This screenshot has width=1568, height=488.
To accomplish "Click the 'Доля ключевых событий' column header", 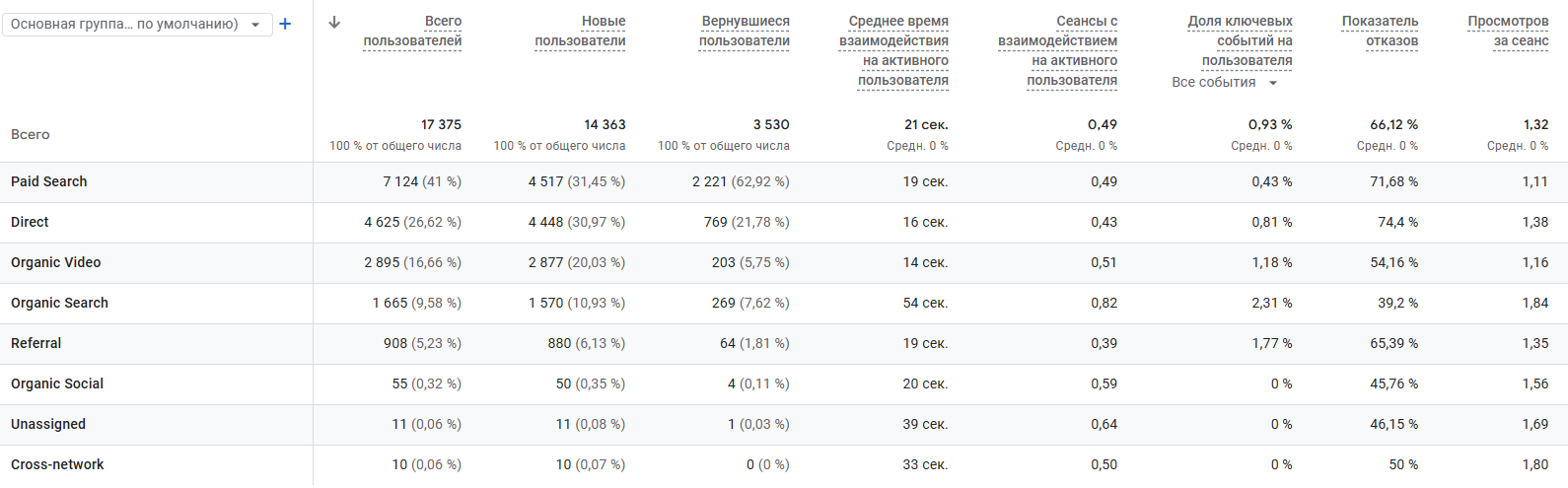I will point(1240,40).
